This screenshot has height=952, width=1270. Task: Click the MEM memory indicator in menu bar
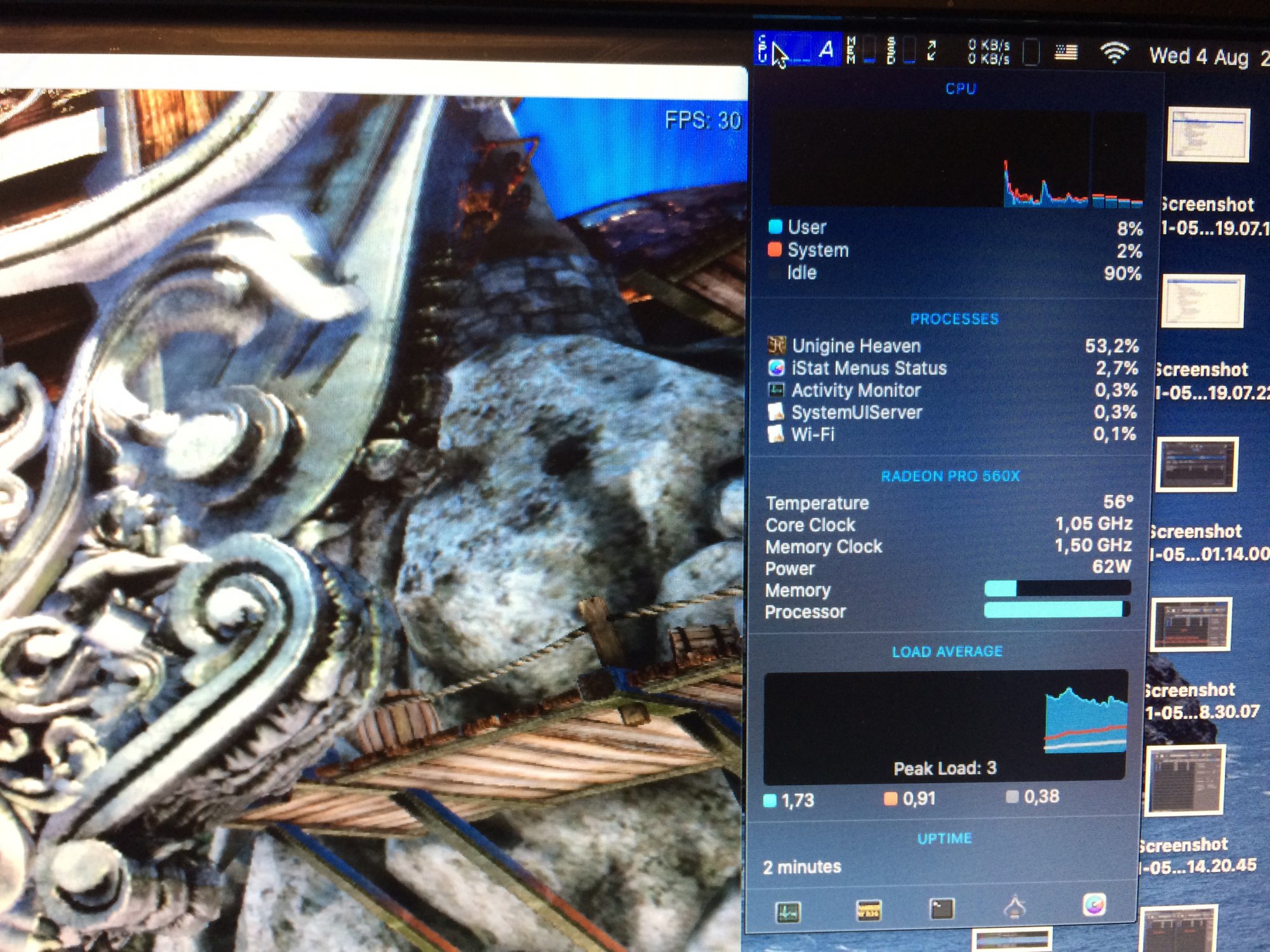coord(860,50)
